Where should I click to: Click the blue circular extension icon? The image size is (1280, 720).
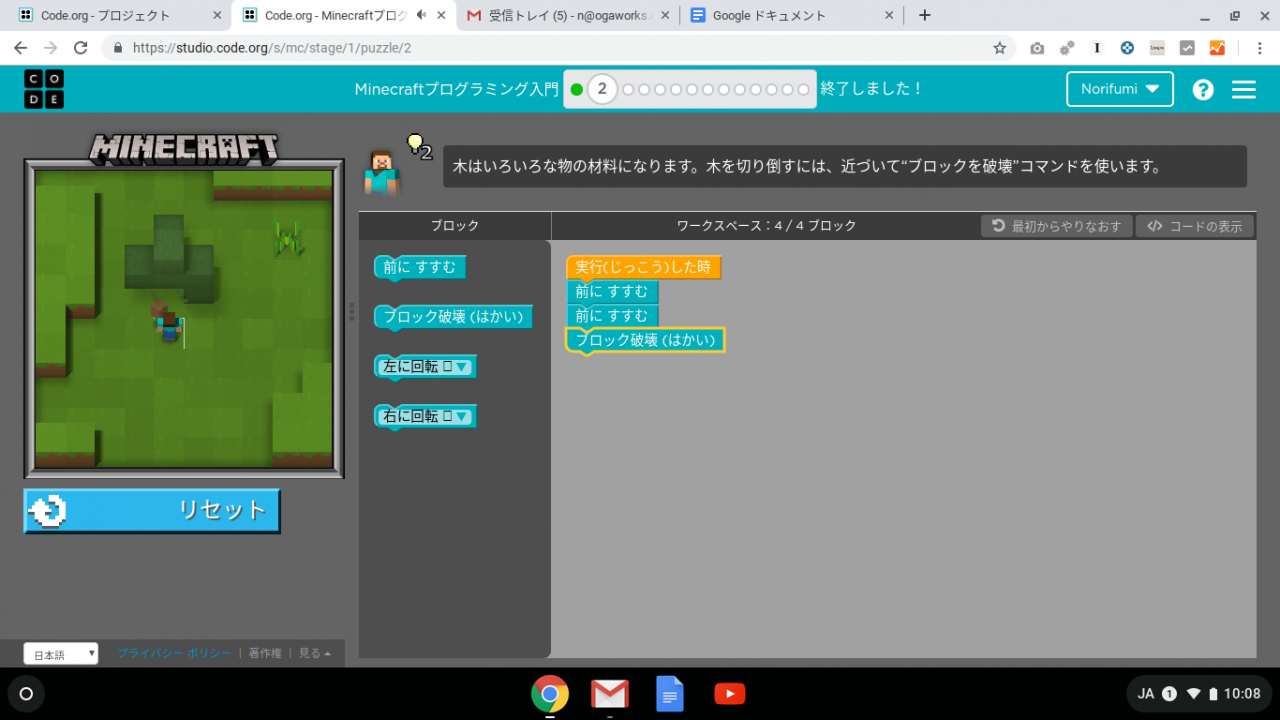(x=1127, y=48)
